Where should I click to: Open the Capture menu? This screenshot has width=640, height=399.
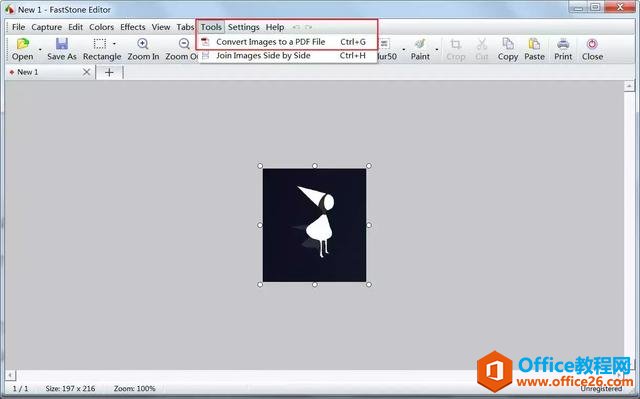[x=47, y=27]
